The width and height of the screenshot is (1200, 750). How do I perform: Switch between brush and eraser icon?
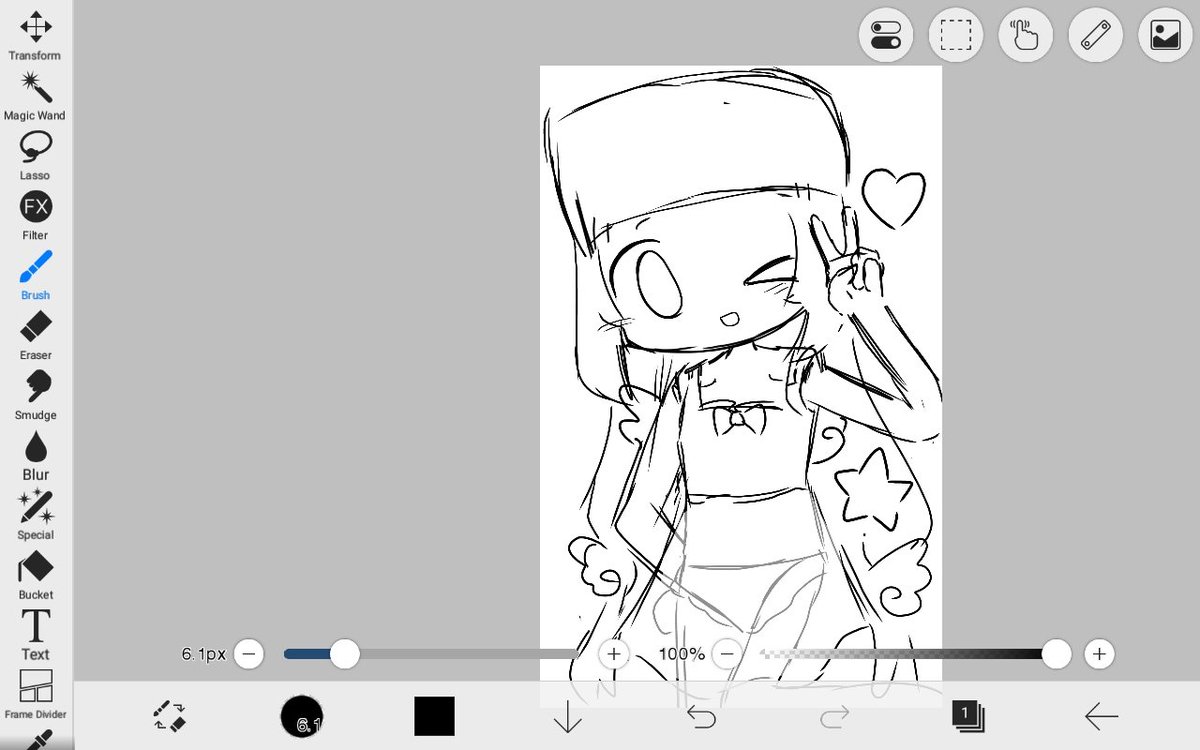169,716
